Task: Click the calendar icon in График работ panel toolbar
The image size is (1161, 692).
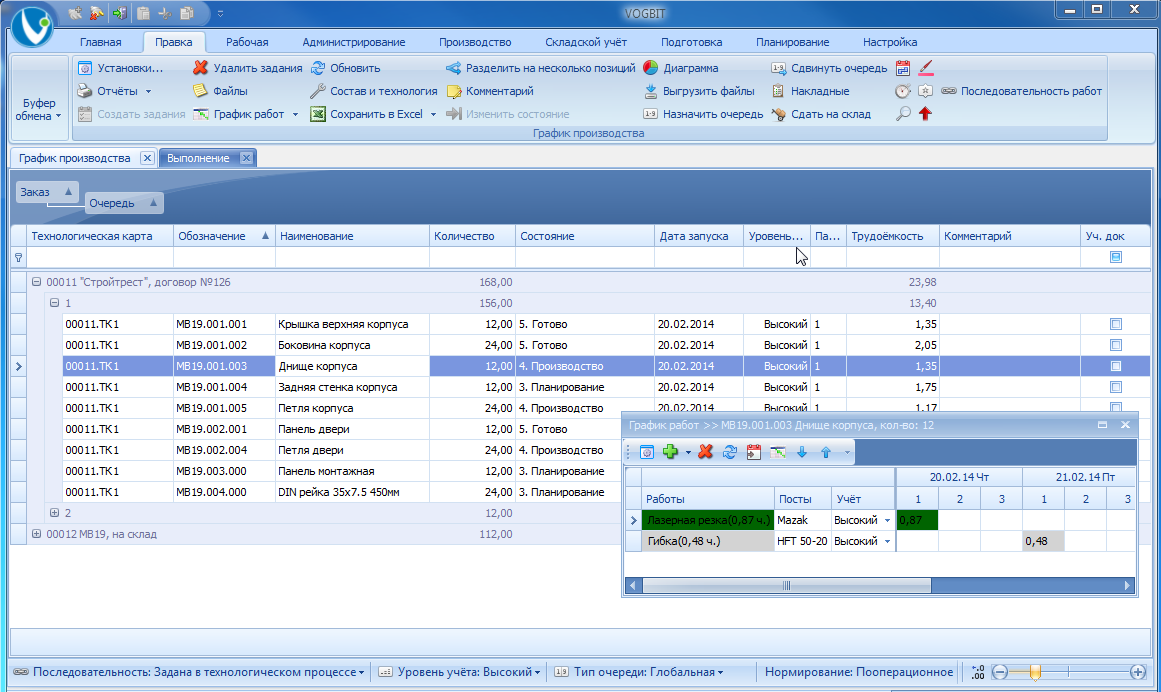Action: (754, 451)
